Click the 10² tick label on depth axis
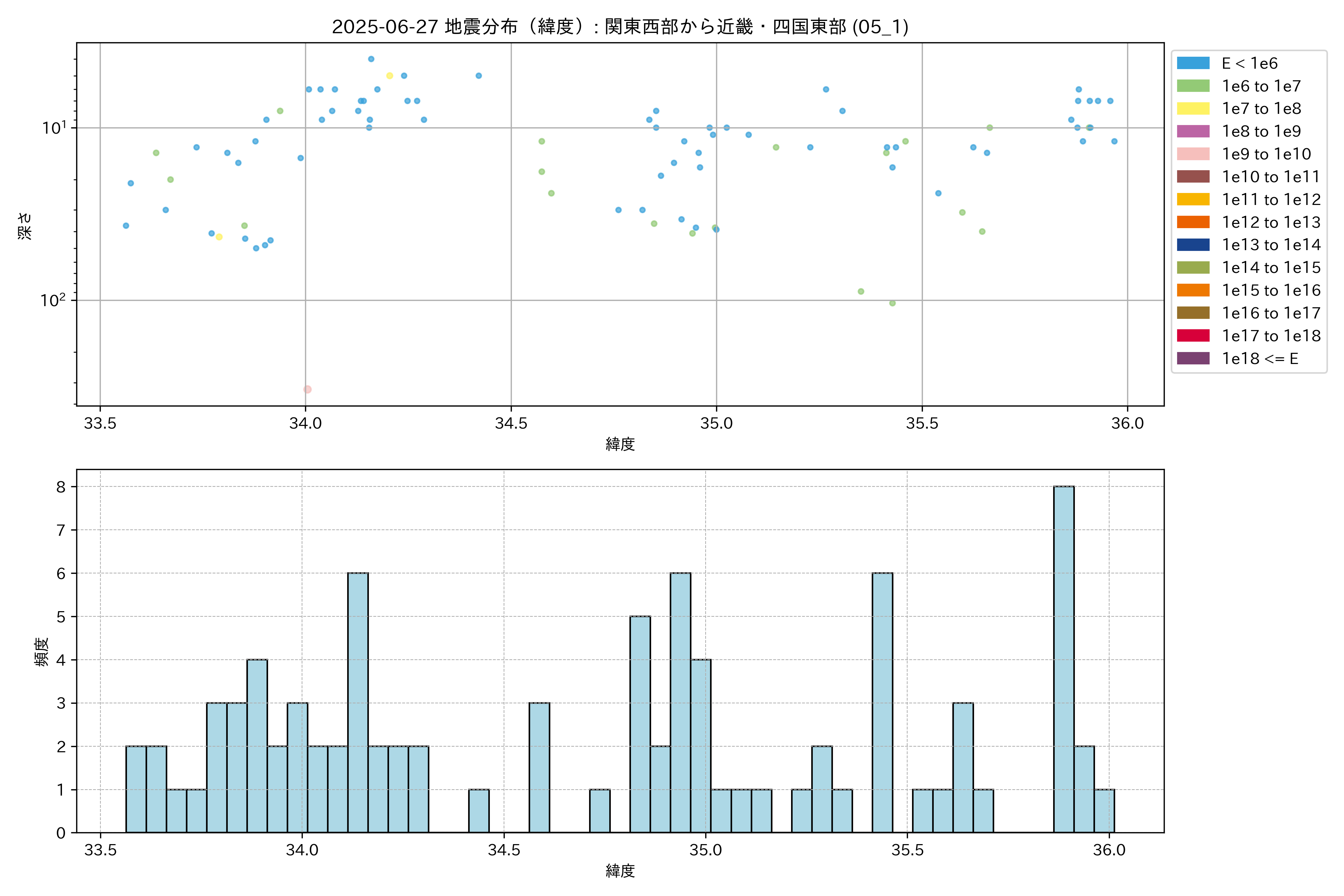This screenshot has height=896, width=1344. tap(53, 300)
